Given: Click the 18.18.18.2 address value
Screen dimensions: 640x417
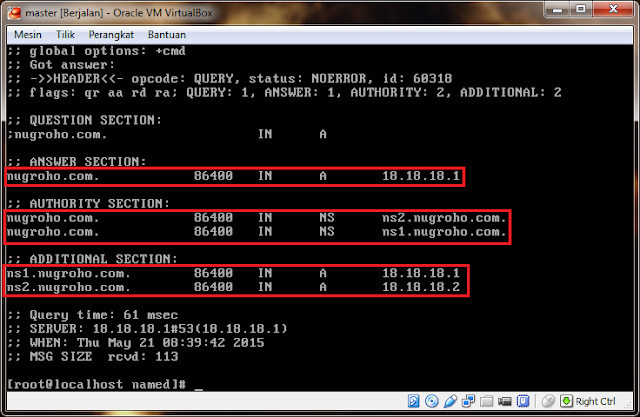Looking at the screenshot, I should (x=421, y=287).
